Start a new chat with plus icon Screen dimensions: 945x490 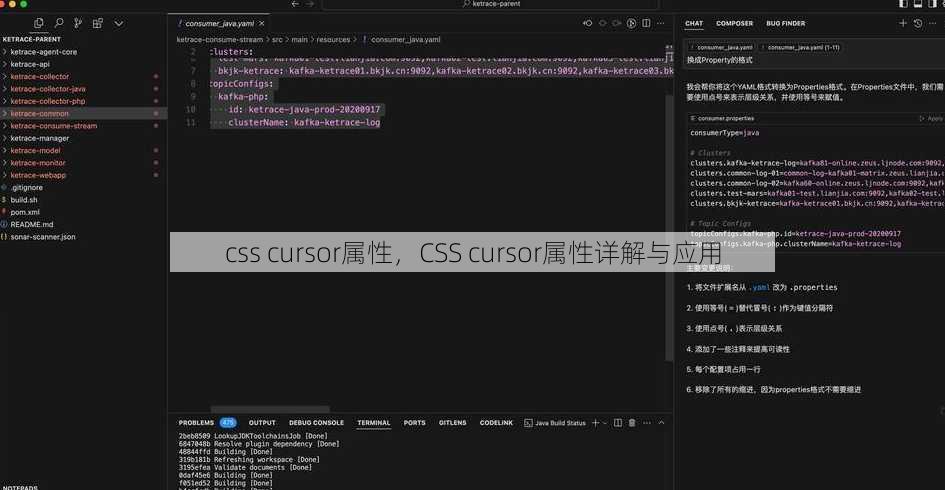[902, 23]
